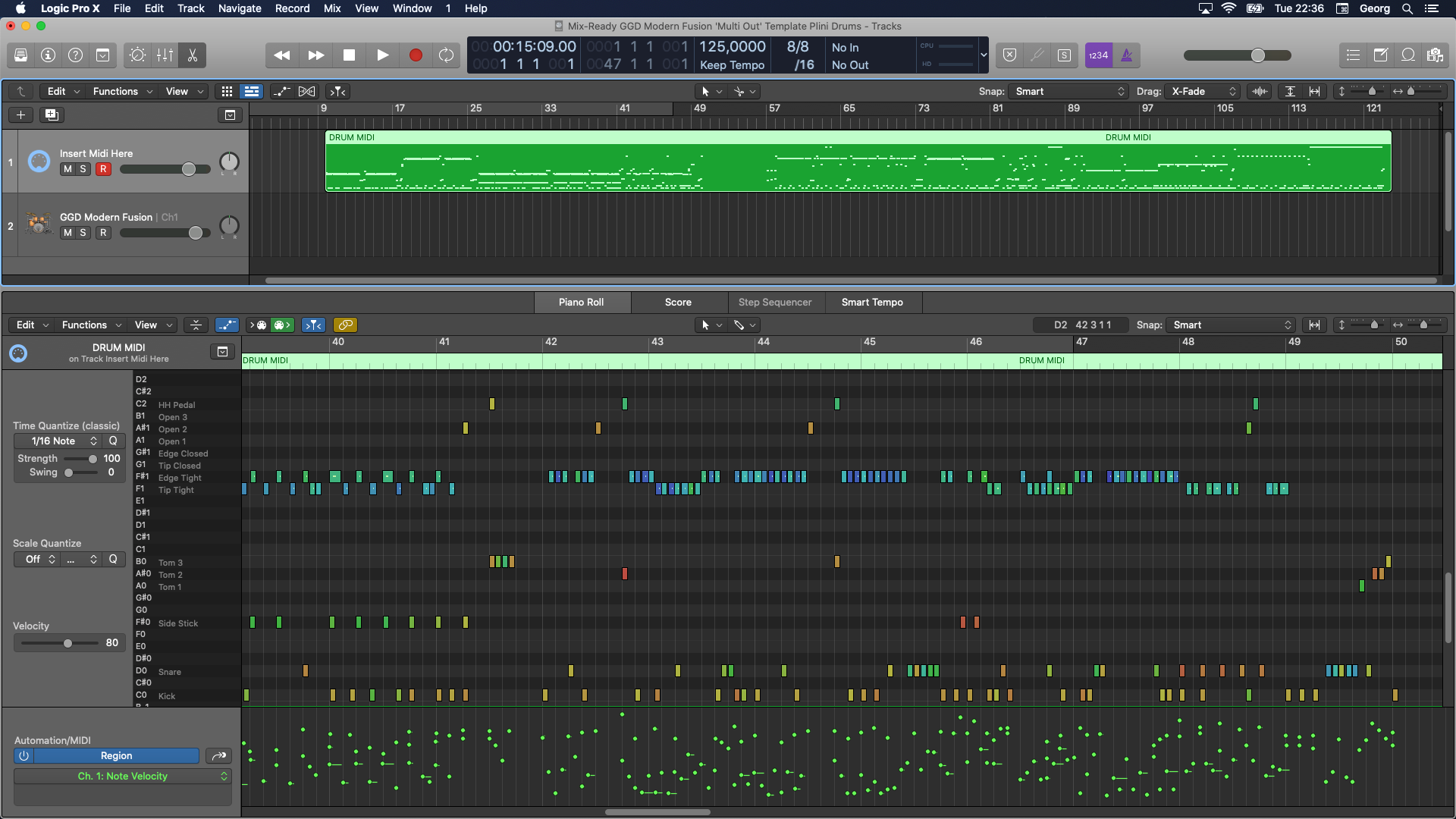This screenshot has width=1456, height=819.
Task: Select the Piano Roll tab
Action: pyautogui.click(x=579, y=302)
